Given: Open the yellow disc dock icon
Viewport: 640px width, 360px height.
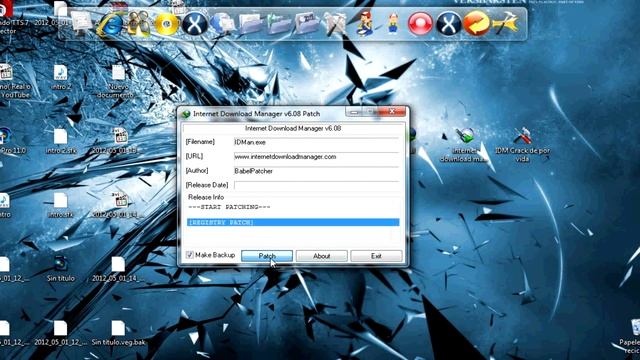Looking at the screenshot, I should pyautogui.click(x=166, y=24).
